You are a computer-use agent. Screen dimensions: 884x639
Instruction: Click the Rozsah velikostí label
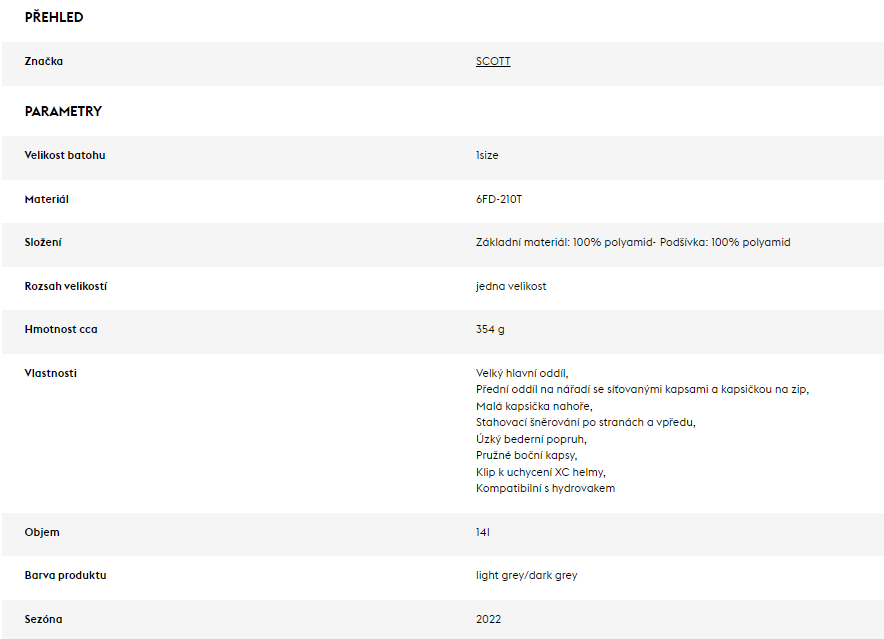[x=66, y=287]
